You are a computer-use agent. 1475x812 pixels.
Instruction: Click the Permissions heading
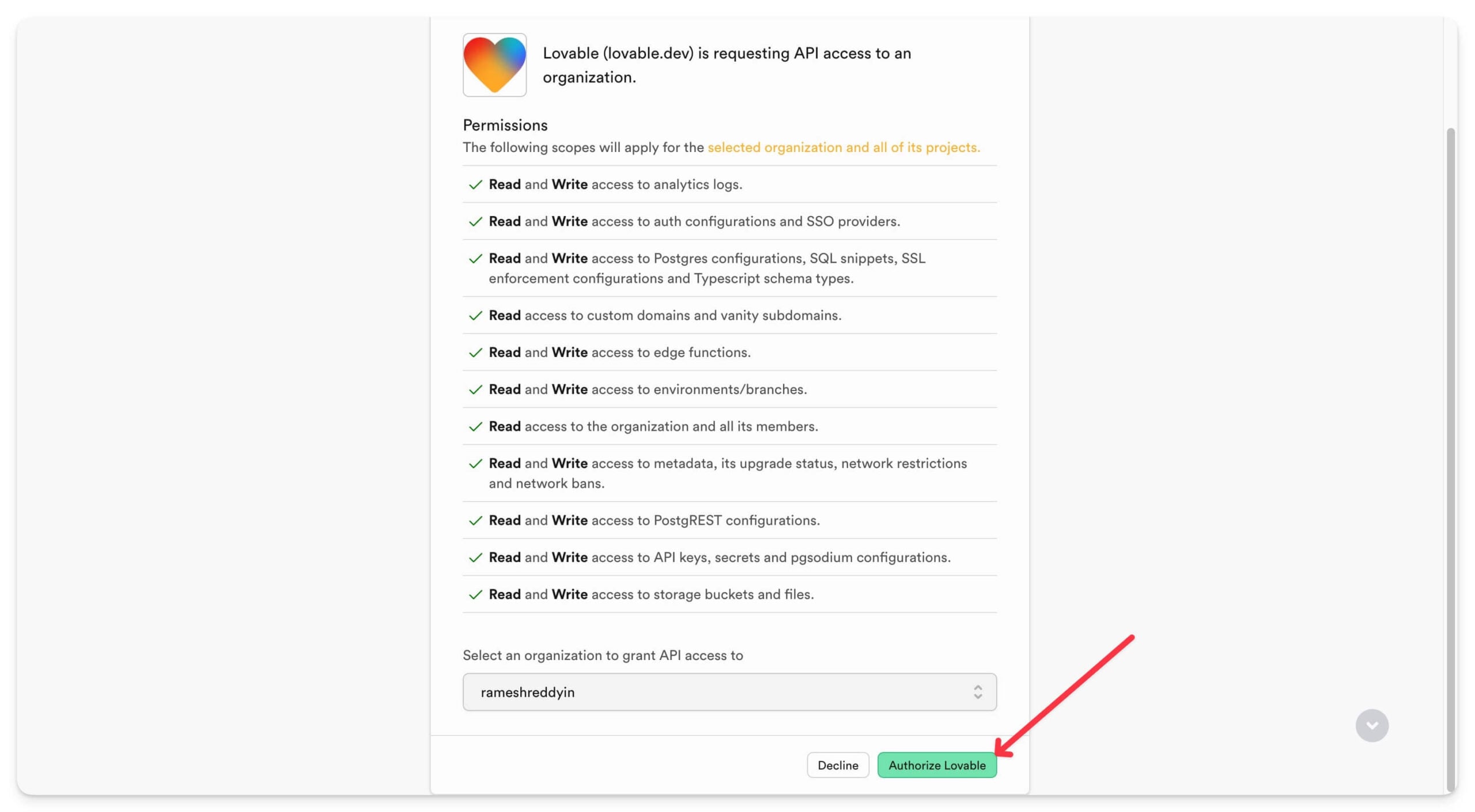[x=505, y=125]
